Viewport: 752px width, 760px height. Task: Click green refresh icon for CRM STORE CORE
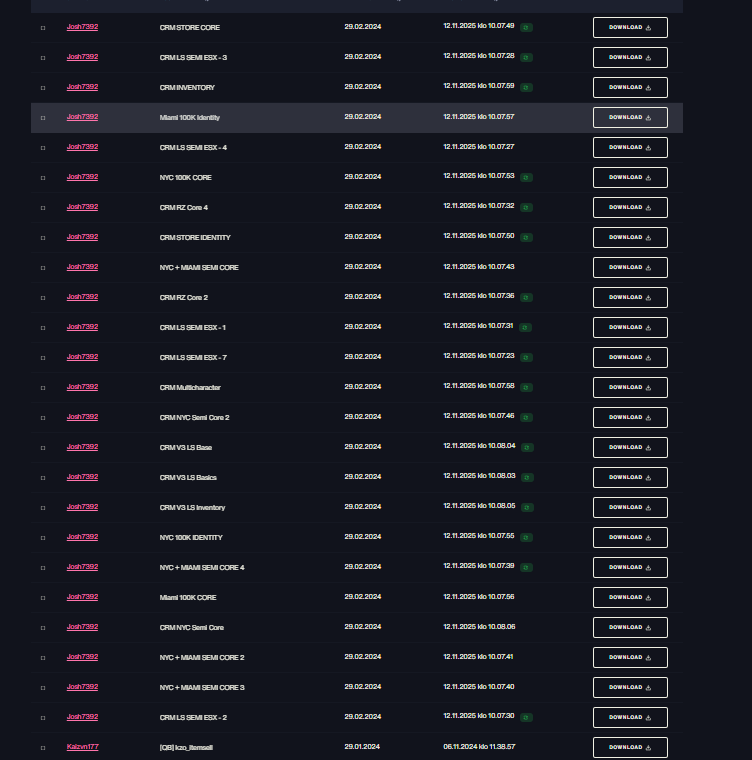point(526,28)
